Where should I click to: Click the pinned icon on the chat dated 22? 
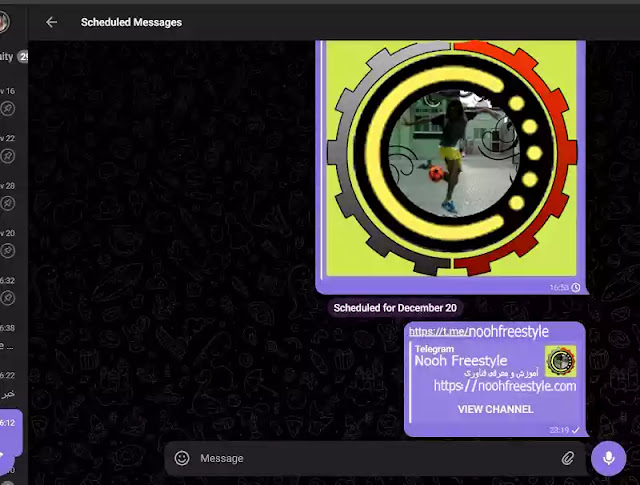[x=8, y=156]
